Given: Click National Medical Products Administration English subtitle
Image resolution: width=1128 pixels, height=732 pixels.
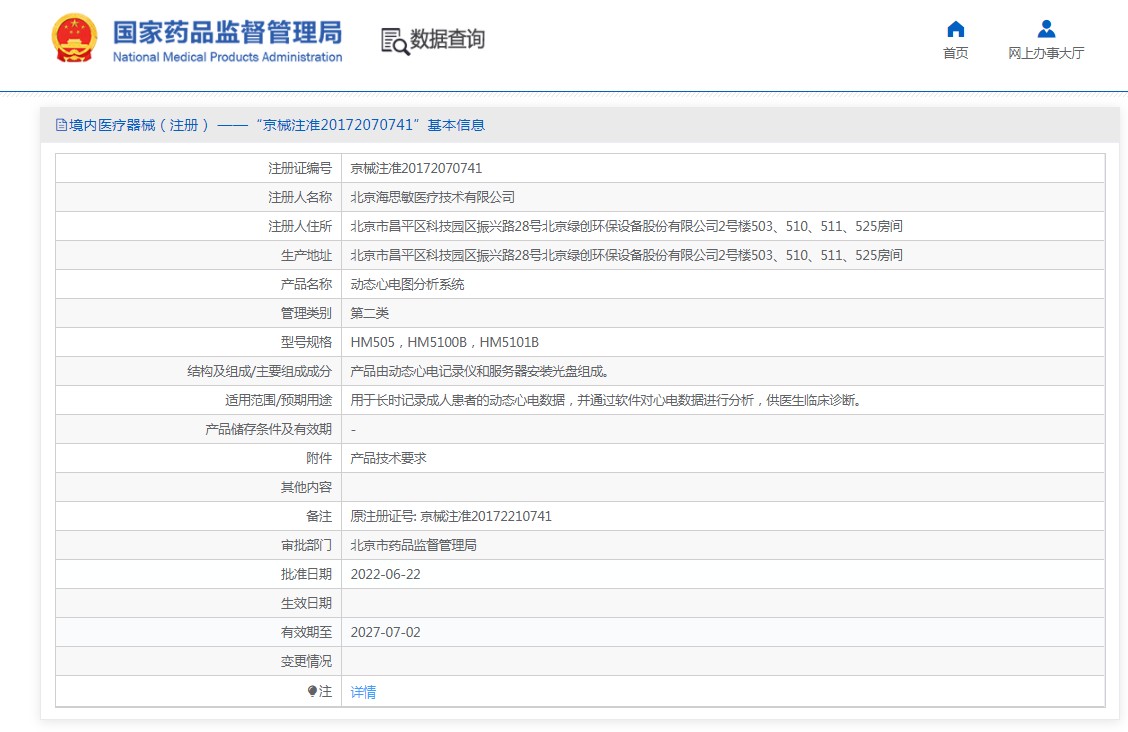Looking at the screenshot, I should pos(227,57).
